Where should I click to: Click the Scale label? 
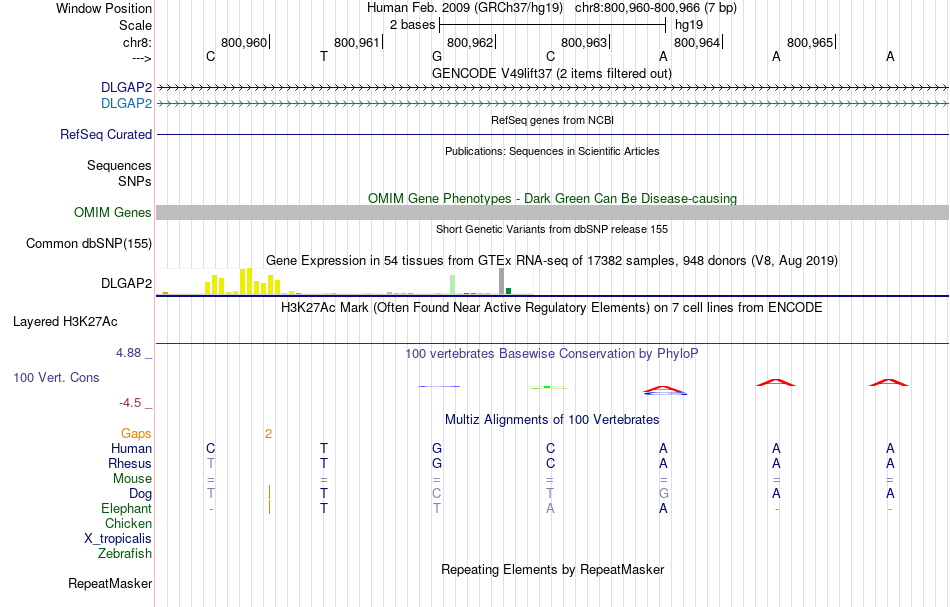click(x=135, y=25)
